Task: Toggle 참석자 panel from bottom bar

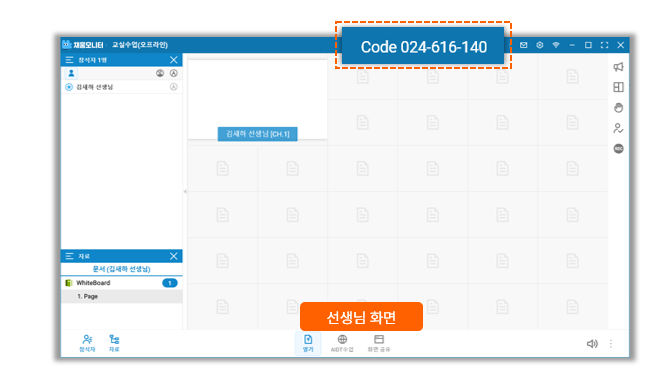Action: [x=87, y=343]
